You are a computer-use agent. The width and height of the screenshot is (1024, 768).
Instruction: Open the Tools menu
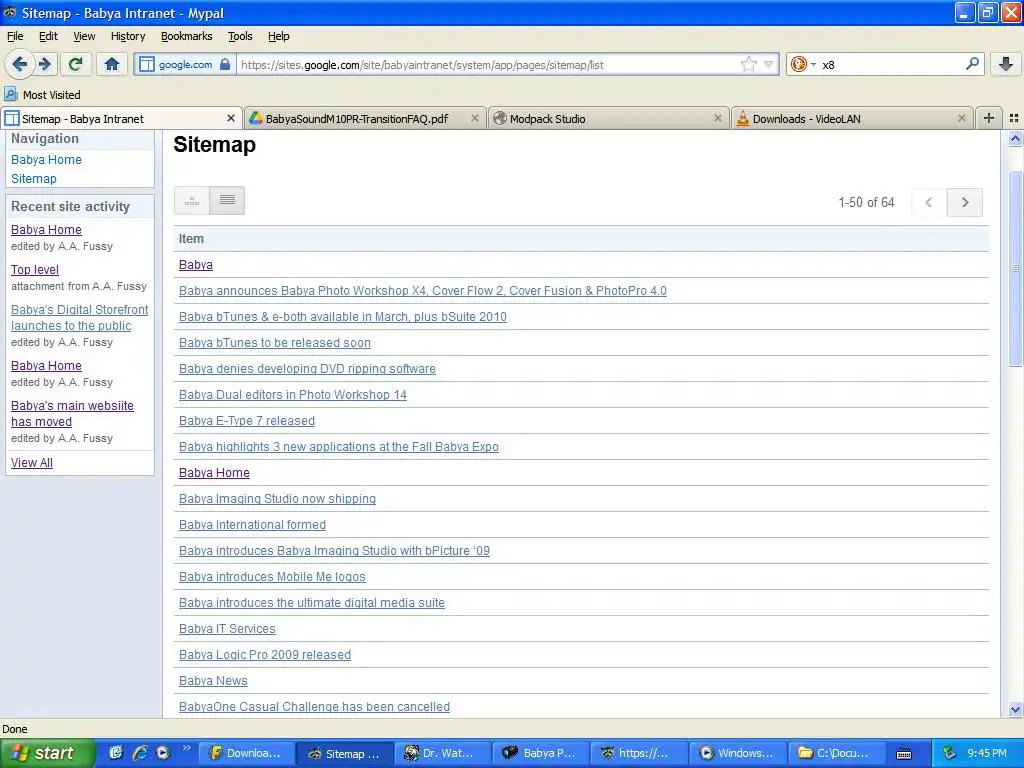tap(240, 37)
